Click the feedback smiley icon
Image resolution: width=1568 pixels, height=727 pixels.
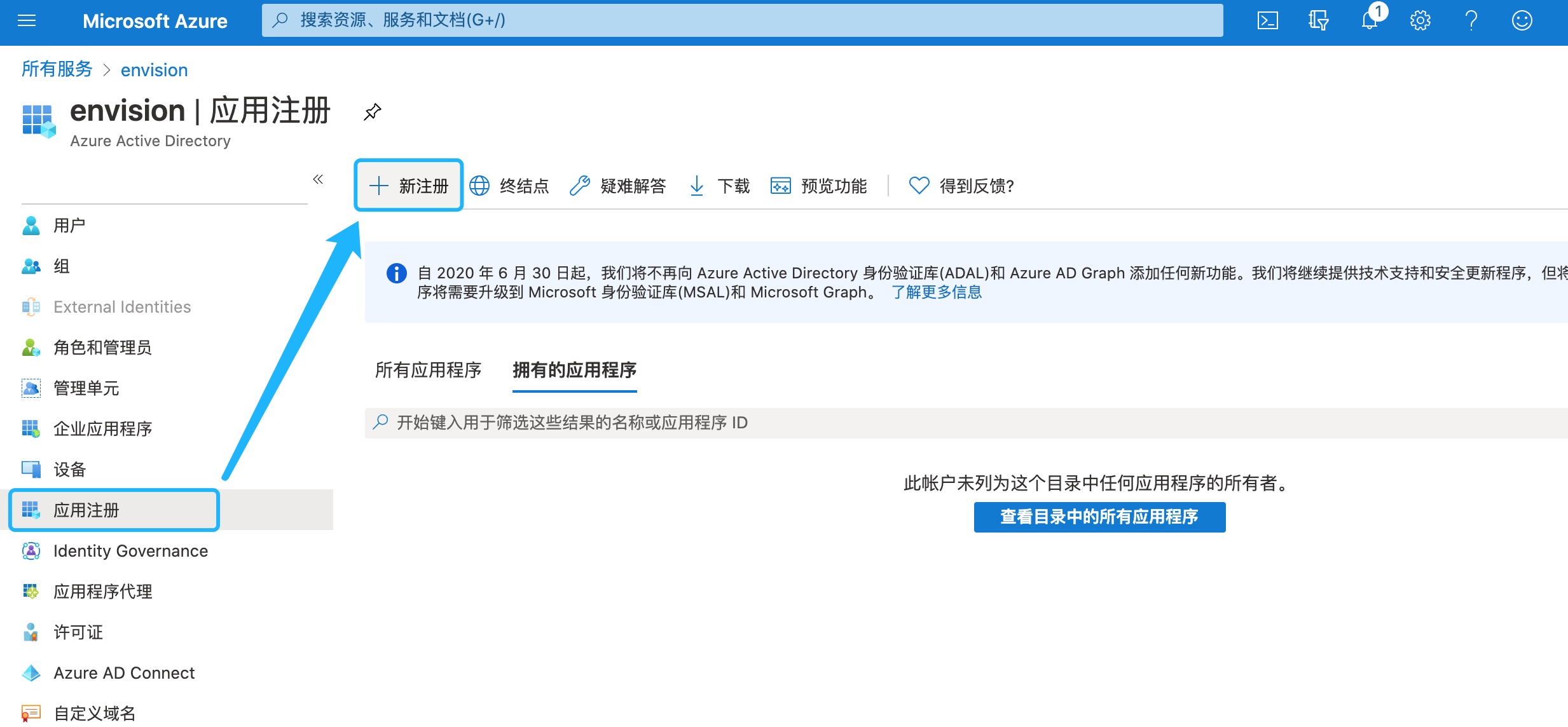tap(1522, 21)
